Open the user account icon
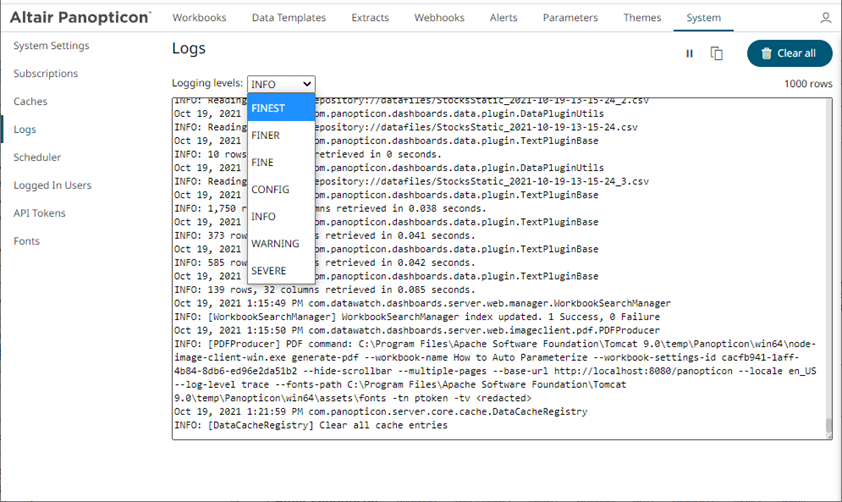The height and width of the screenshot is (502, 842). (825, 18)
